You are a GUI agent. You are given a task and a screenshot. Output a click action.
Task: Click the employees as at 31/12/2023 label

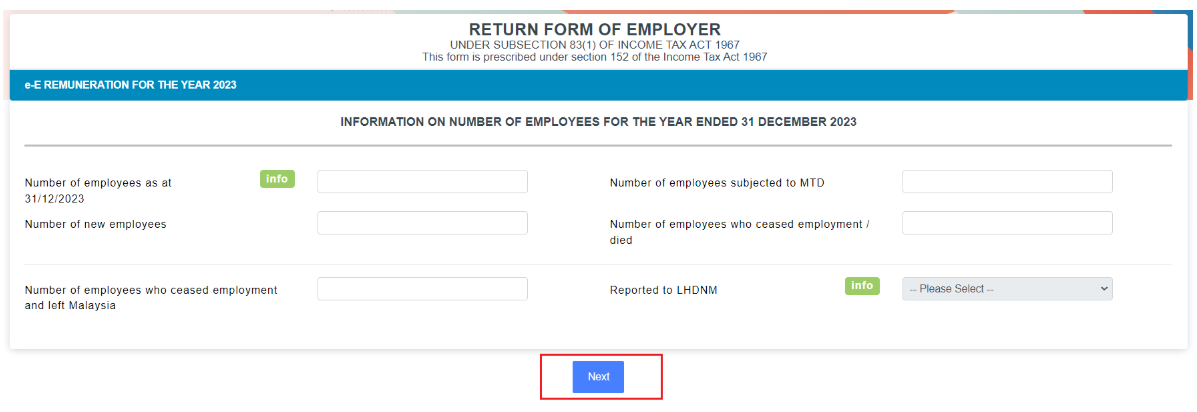click(98, 190)
